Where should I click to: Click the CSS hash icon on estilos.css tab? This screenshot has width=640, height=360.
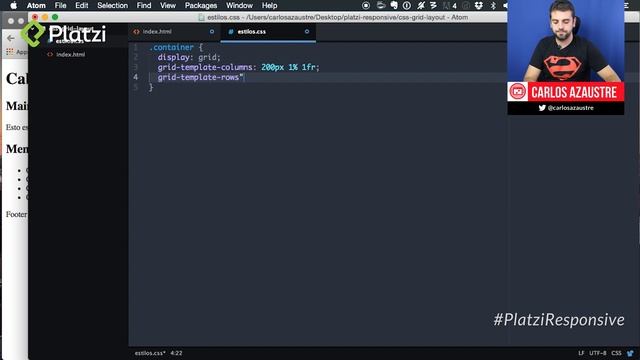pos(231,31)
